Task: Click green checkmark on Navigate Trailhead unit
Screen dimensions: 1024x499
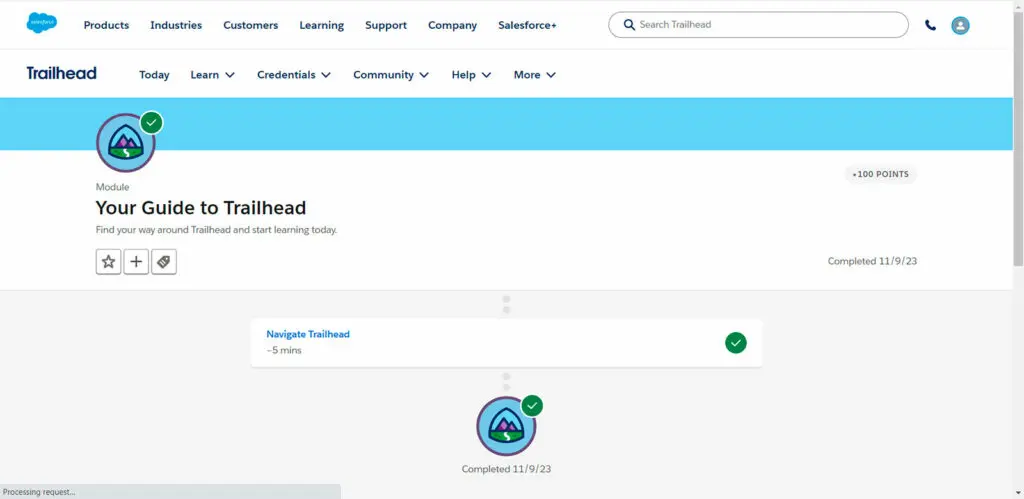Action: pyautogui.click(x=736, y=343)
